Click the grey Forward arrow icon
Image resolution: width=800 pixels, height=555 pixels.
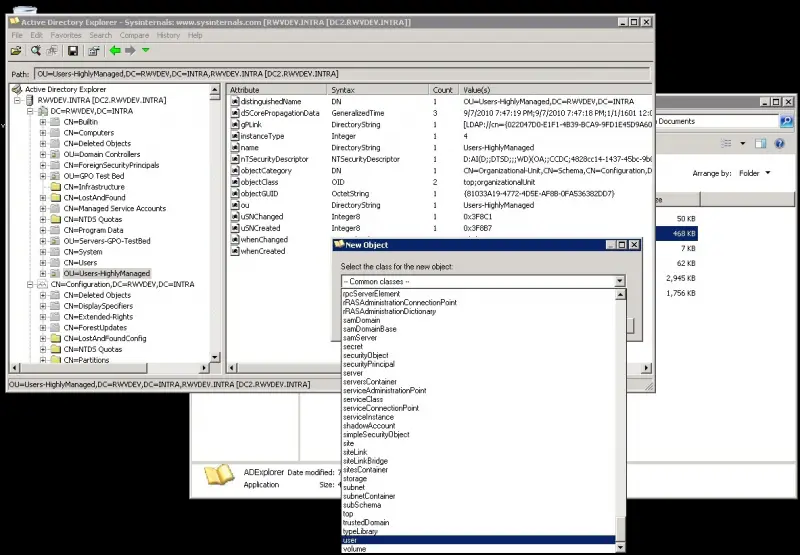tap(130, 51)
